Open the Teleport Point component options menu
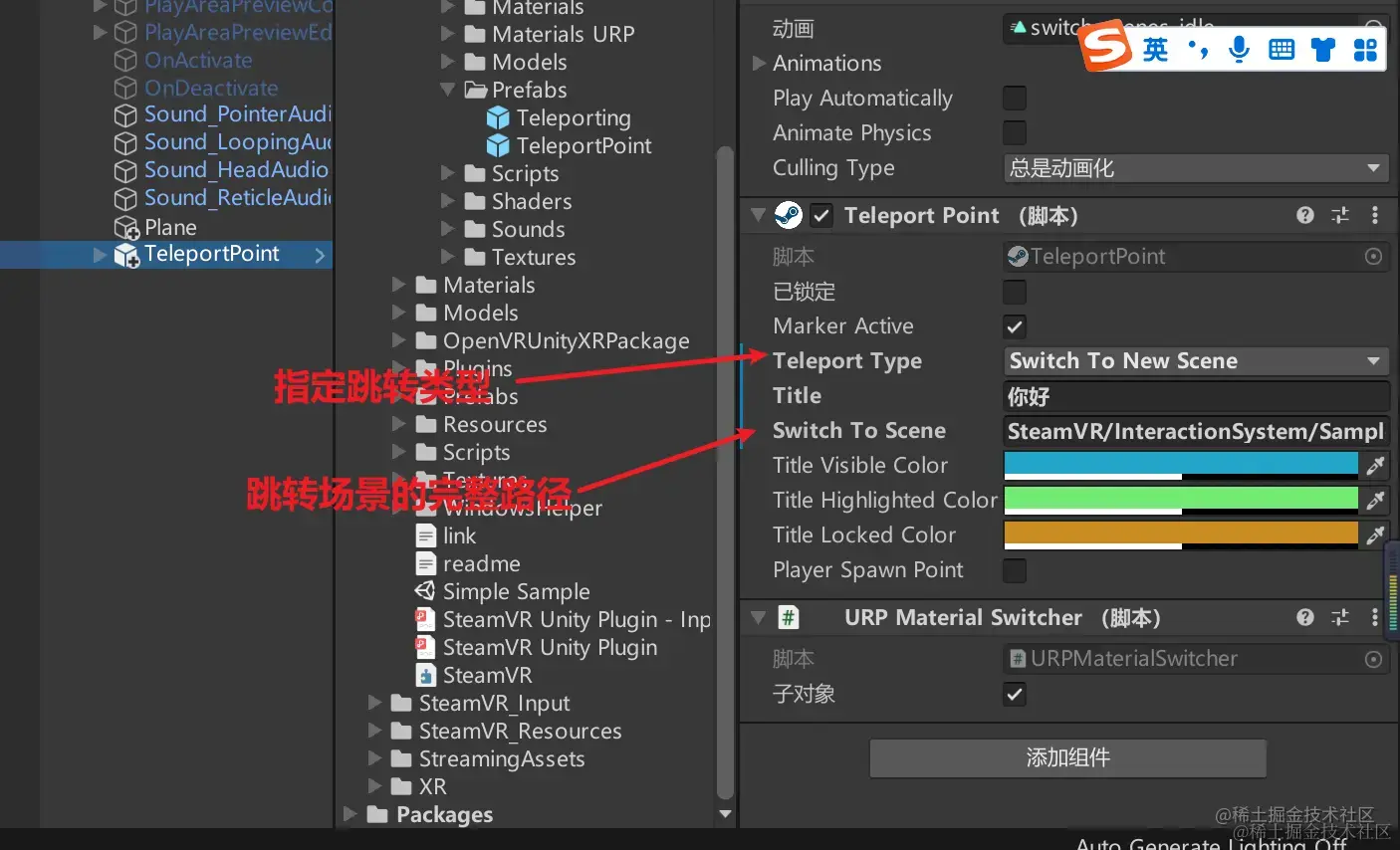This screenshot has width=1400, height=850. click(1375, 215)
